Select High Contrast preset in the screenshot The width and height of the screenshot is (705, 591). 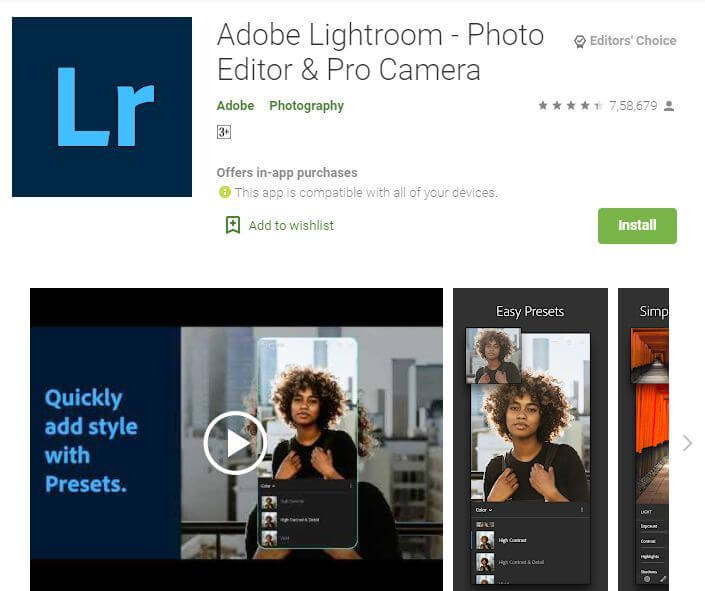tap(512, 540)
